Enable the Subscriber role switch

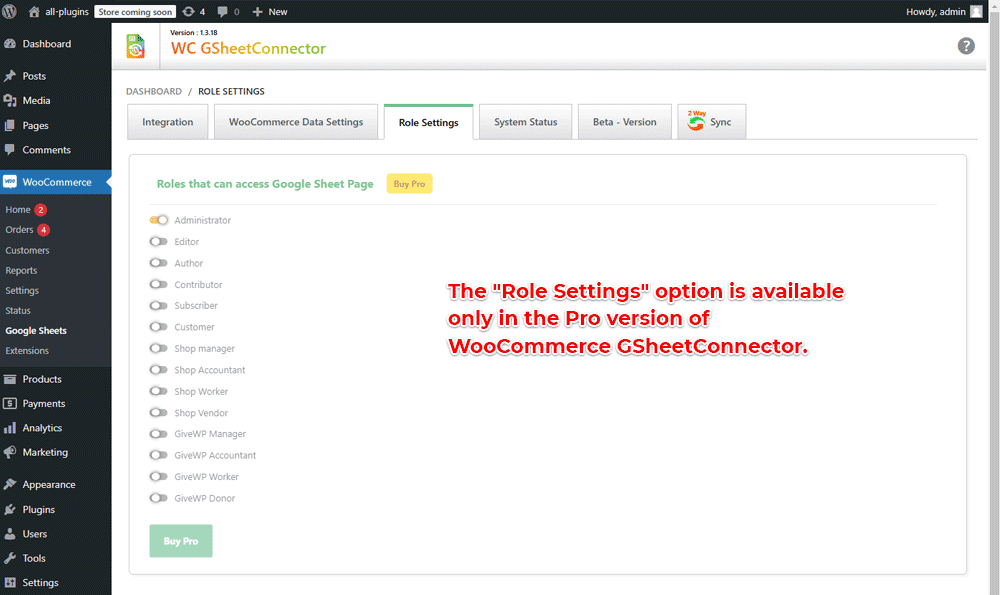(x=159, y=305)
